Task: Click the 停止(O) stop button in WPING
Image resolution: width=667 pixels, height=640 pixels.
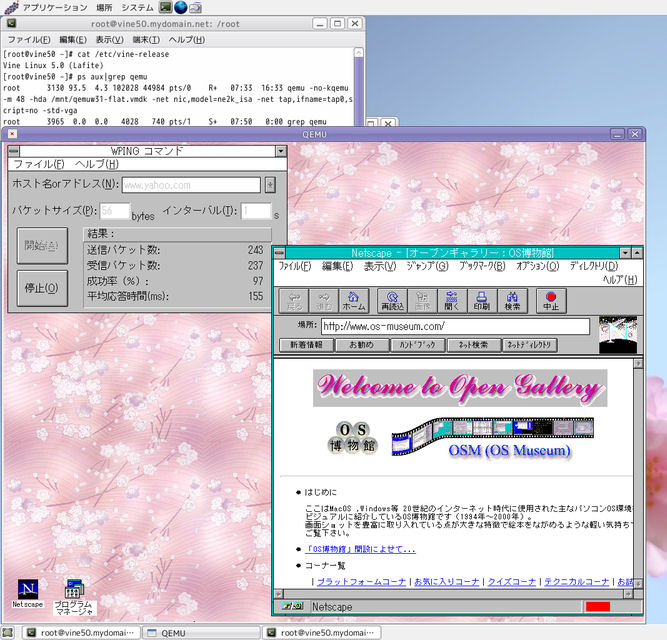Action: click(42, 288)
